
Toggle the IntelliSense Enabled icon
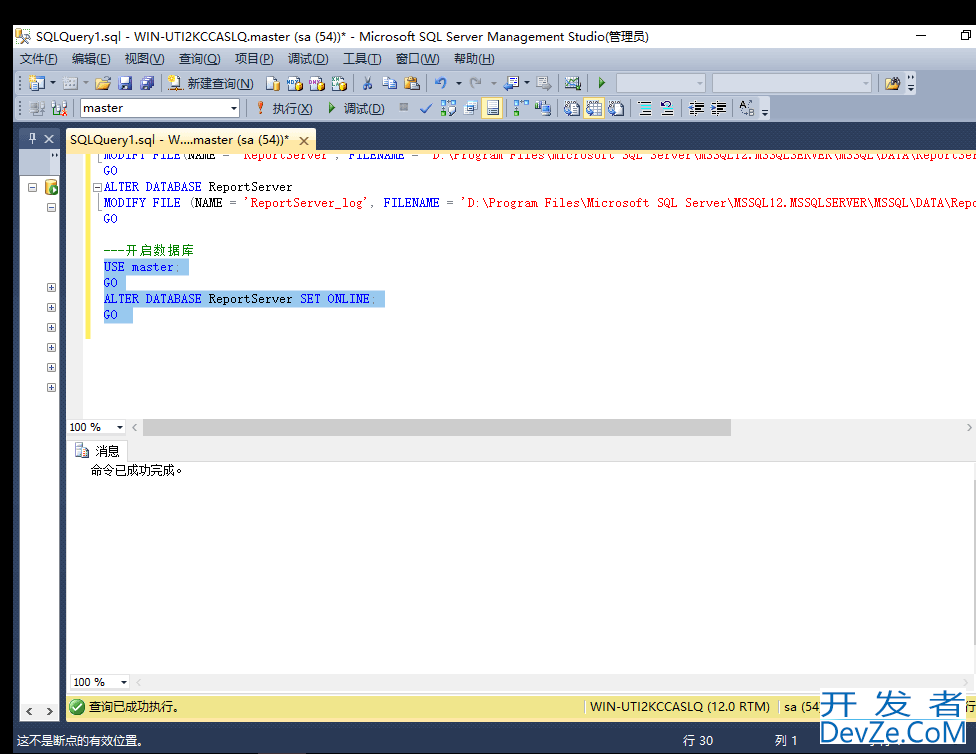tap(492, 108)
